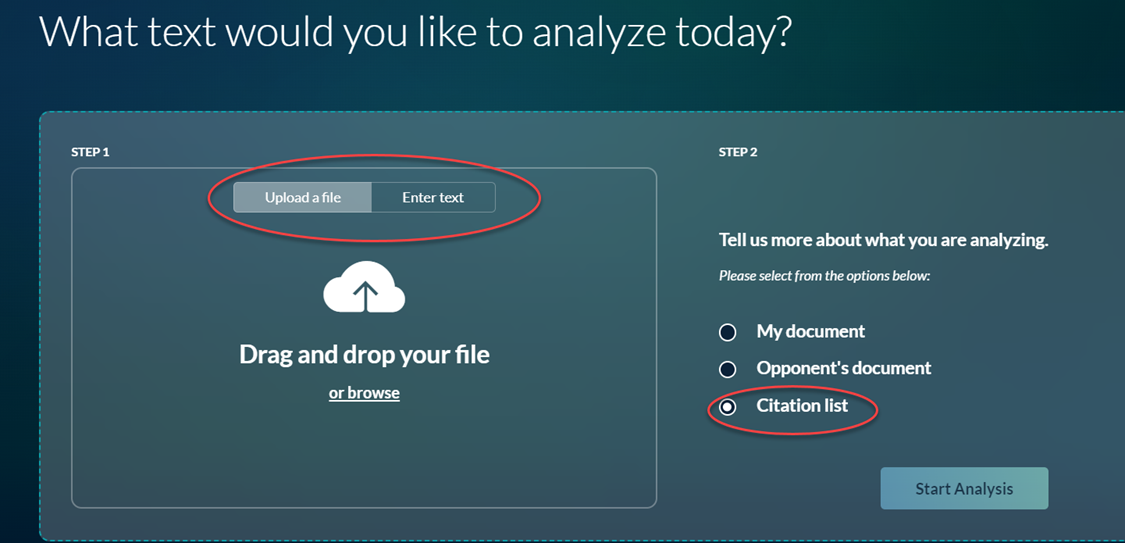Click the What text would you like heading

tap(415, 32)
